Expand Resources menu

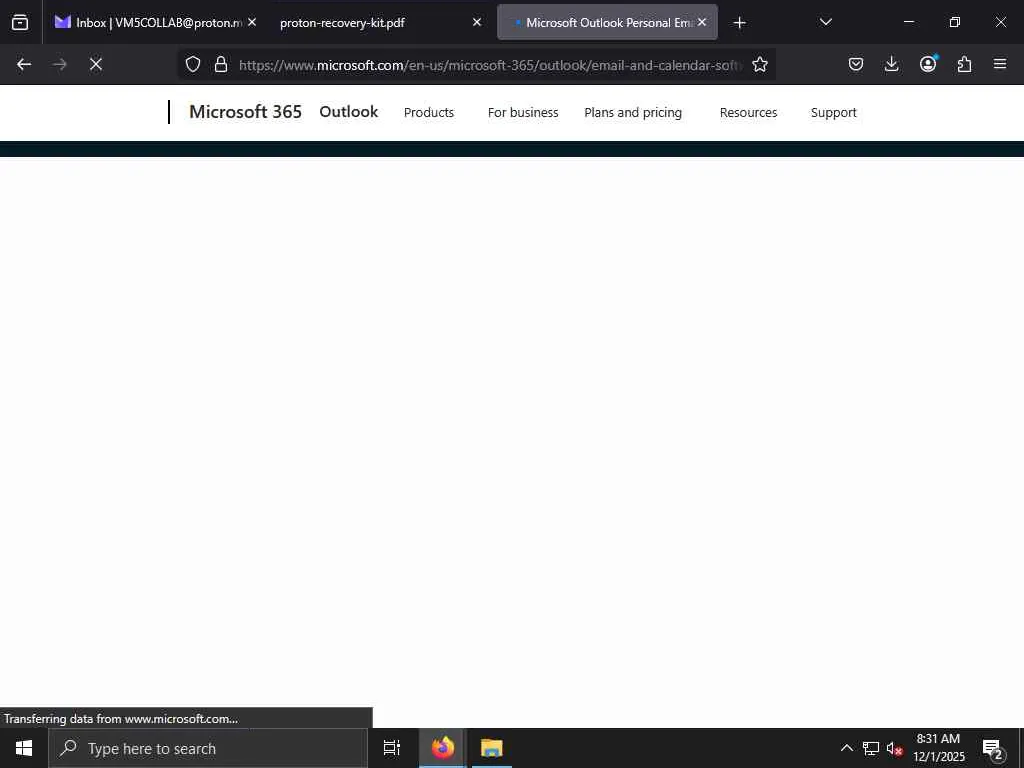[x=748, y=112]
